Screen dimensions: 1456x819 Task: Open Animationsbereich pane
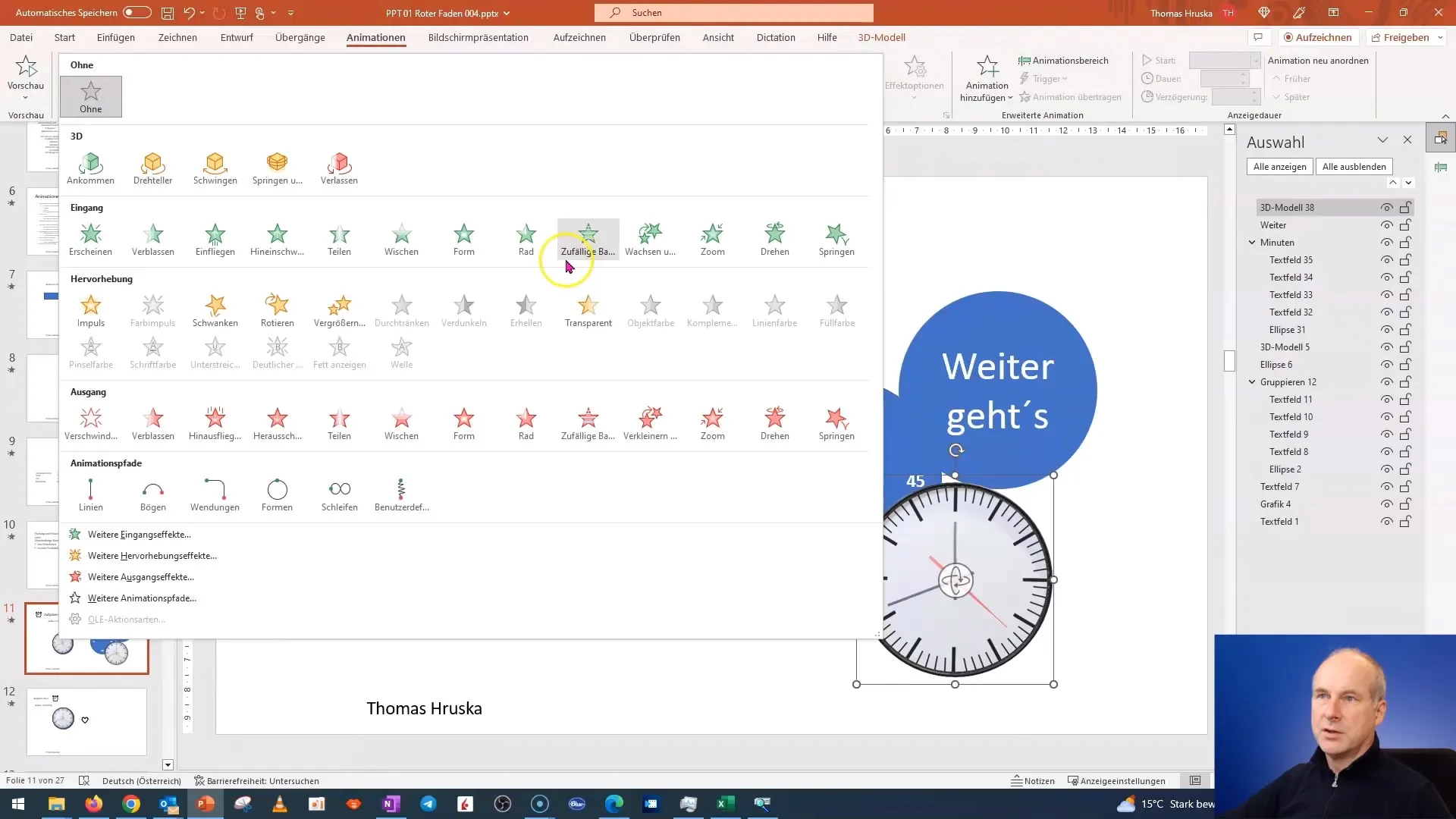1063,61
